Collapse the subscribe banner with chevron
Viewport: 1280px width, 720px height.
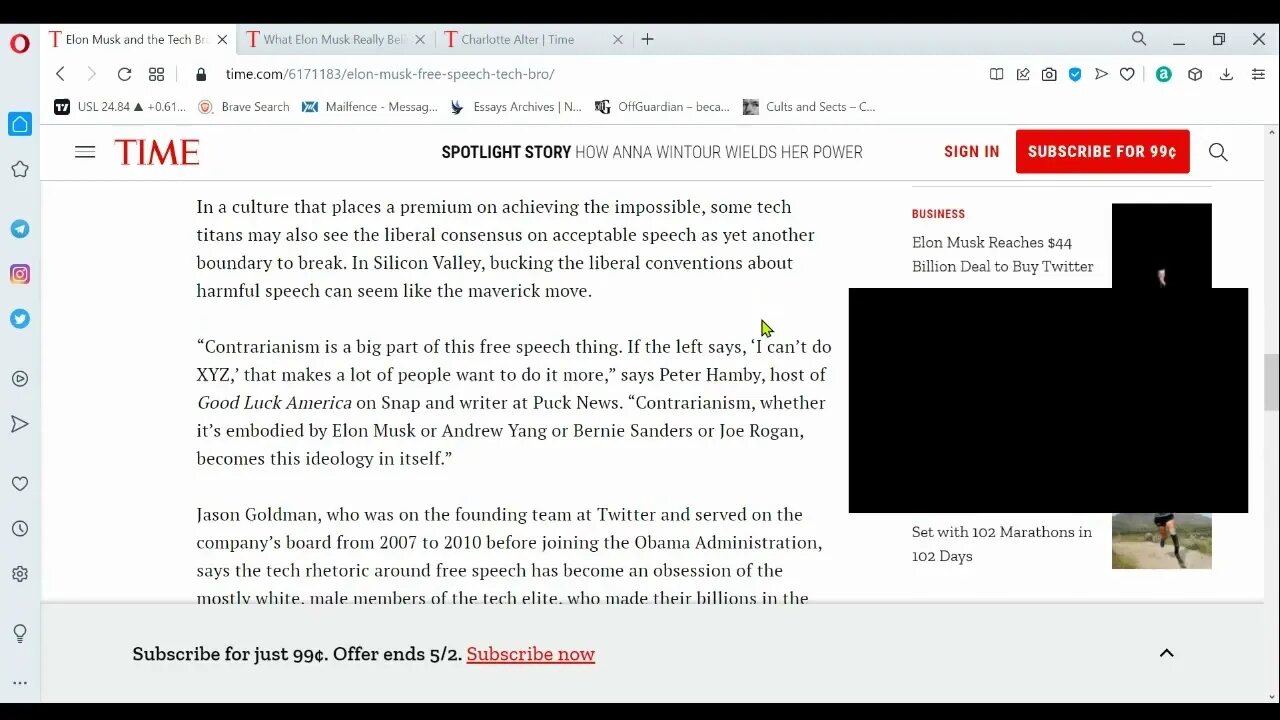pyautogui.click(x=1166, y=653)
